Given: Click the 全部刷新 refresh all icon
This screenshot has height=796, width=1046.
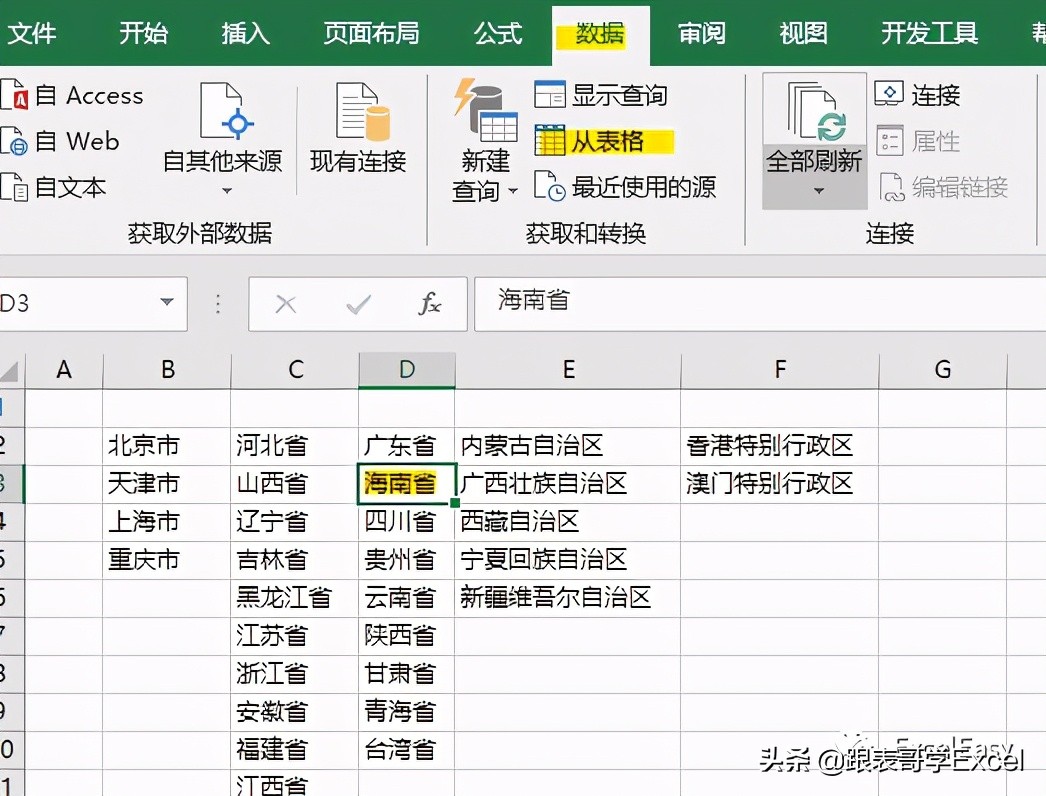Looking at the screenshot, I should [816, 111].
